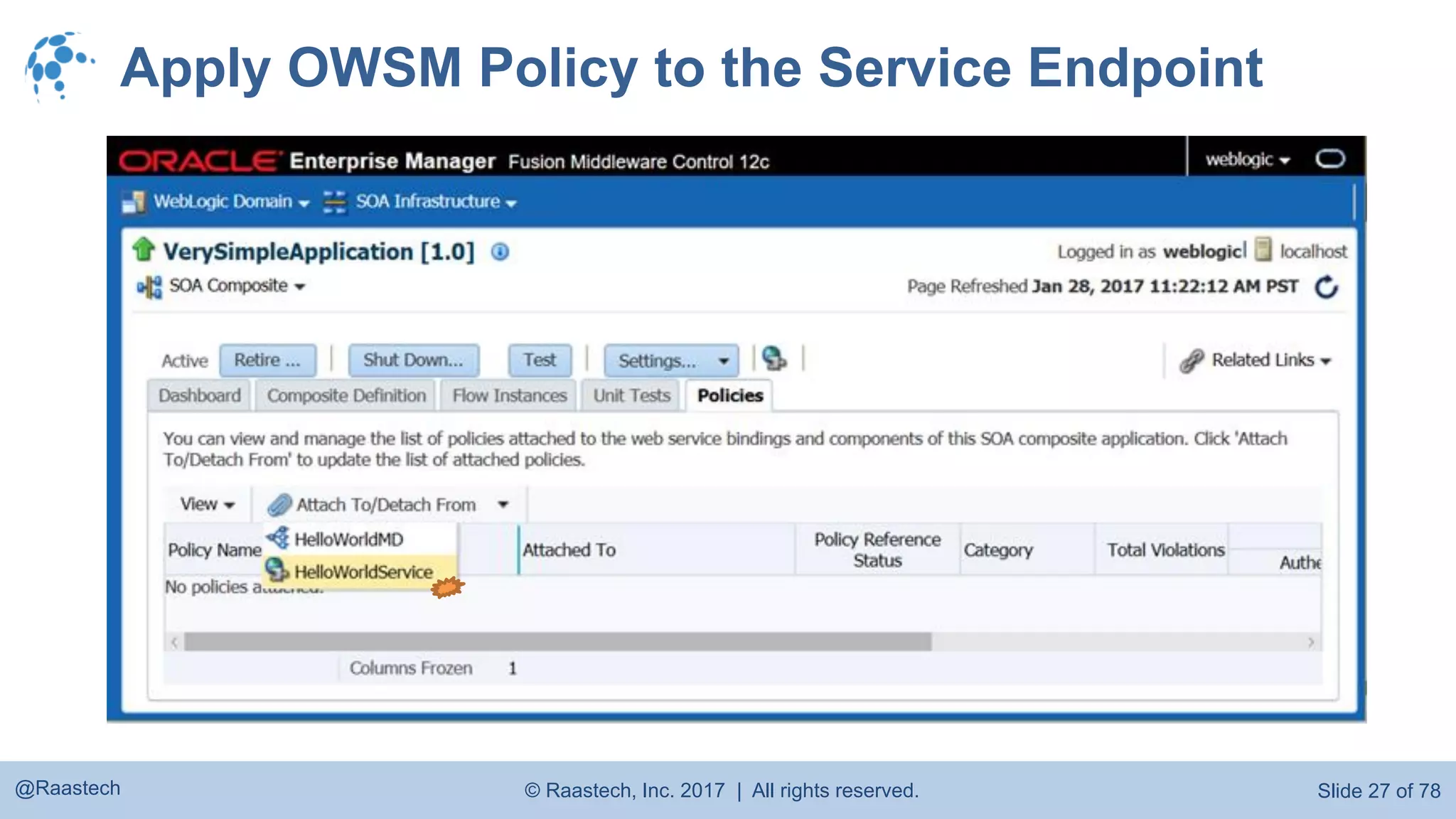The image size is (1456, 819).
Task: Click the localhost server icon
Action: [1263, 250]
